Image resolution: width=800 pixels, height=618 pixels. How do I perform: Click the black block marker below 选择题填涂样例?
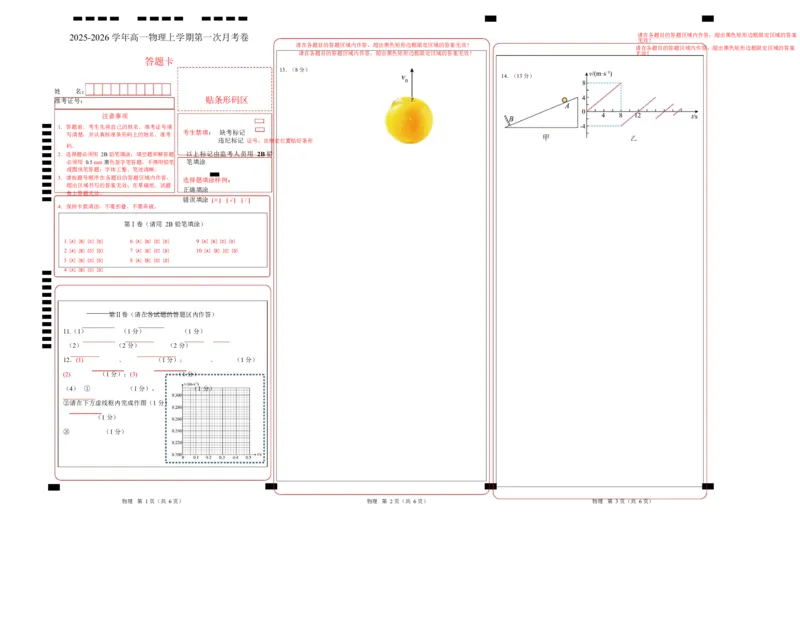pos(215,174)
